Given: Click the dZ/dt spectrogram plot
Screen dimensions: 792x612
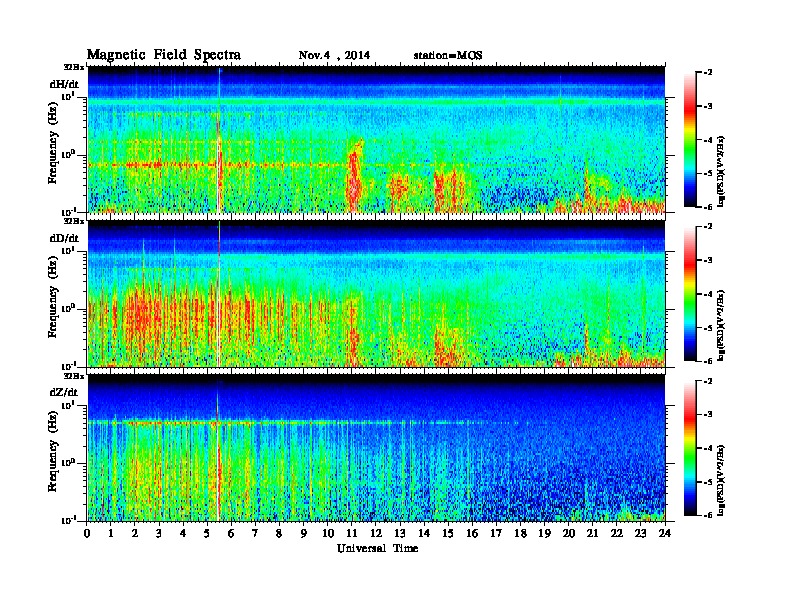Looking at the screenshot, I should coord(376,447).
